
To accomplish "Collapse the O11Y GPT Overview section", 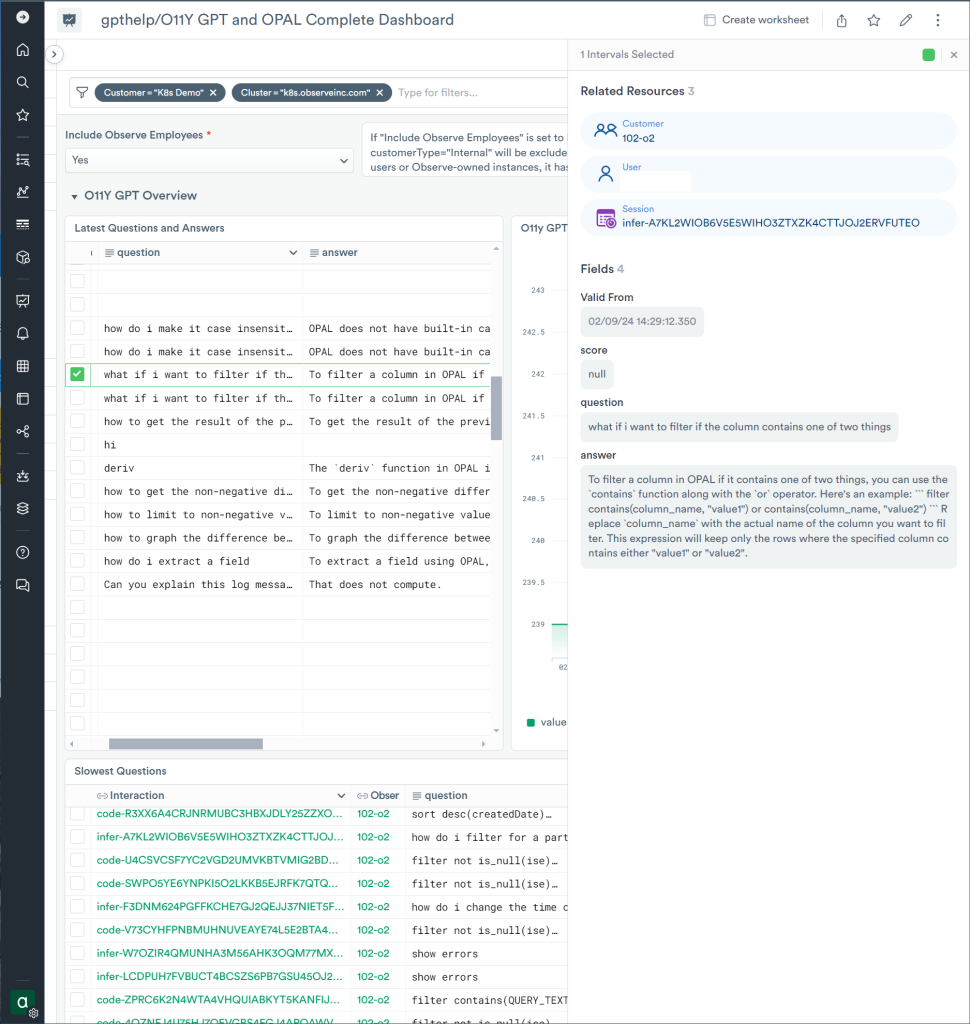I will (x=74, y=196).
